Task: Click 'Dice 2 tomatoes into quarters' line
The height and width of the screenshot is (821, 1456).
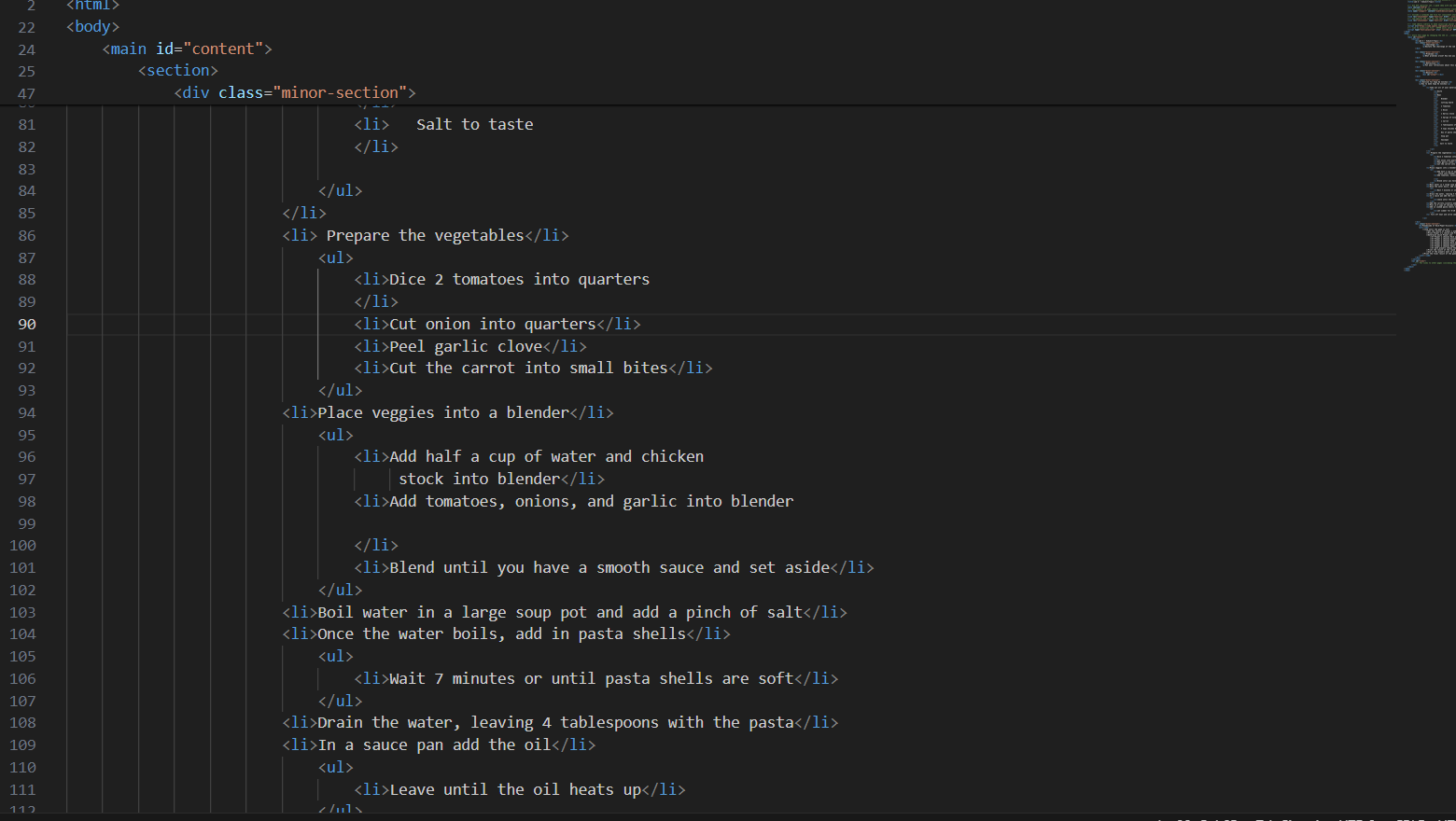Action: (x=519, y=279)
